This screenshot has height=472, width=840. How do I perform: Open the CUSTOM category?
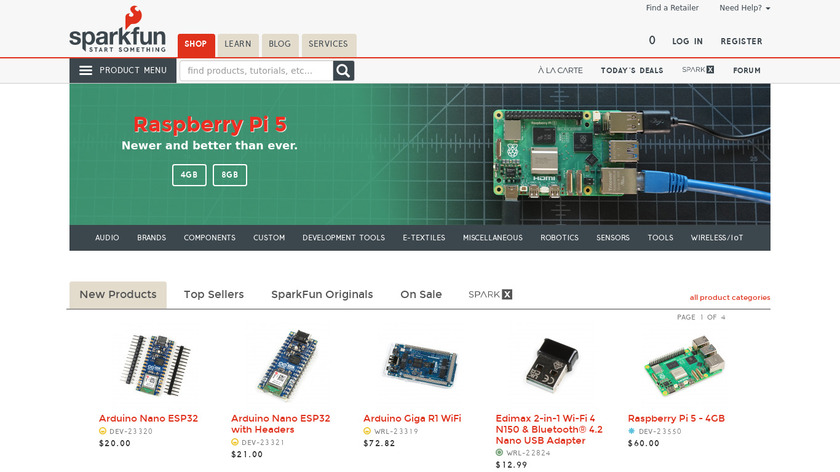pos(269,238)
